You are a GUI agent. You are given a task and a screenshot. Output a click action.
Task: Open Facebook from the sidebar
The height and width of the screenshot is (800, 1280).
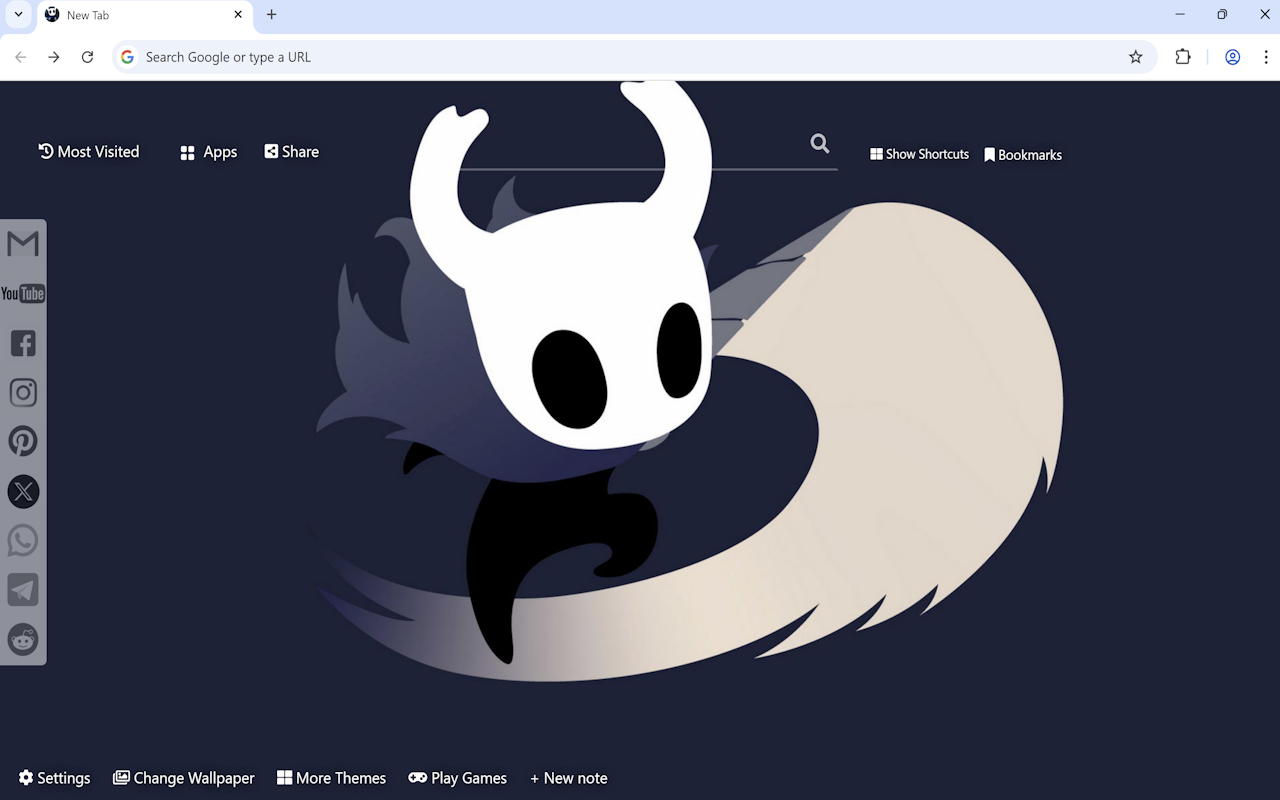(22, 343)
